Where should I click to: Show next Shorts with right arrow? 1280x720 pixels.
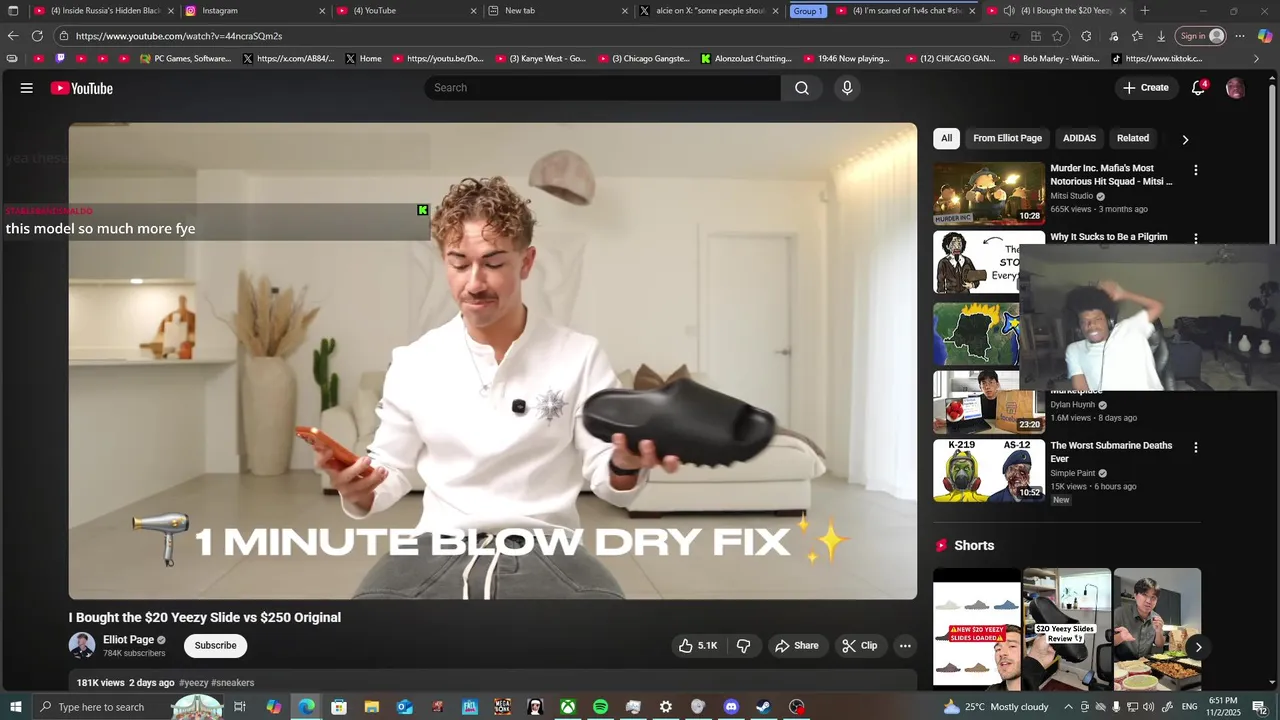(x=1198, y=647)
